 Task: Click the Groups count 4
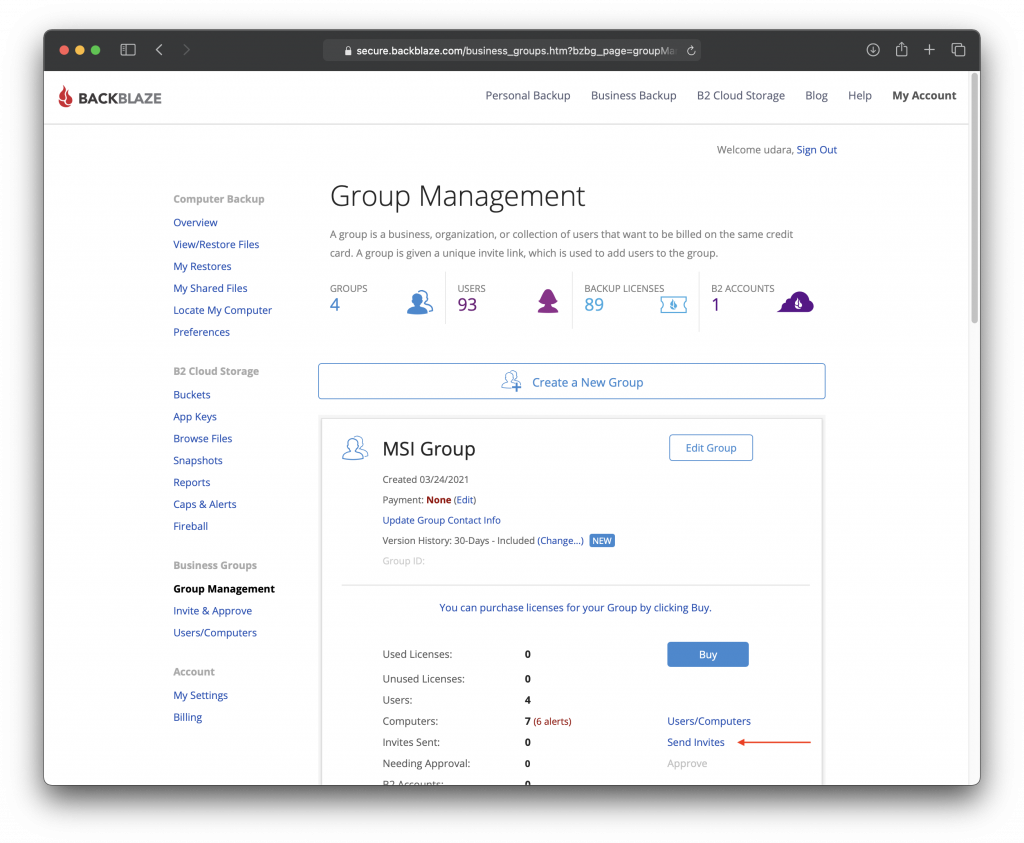335,304
